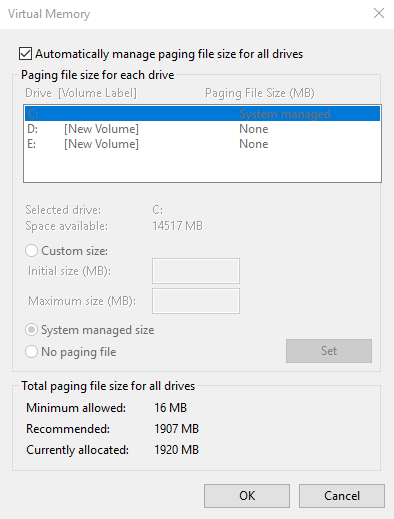This screenshot has width=394, height=519.
Task: Close the Virtual Memory dialog
Action: click(x=379, y=14)
